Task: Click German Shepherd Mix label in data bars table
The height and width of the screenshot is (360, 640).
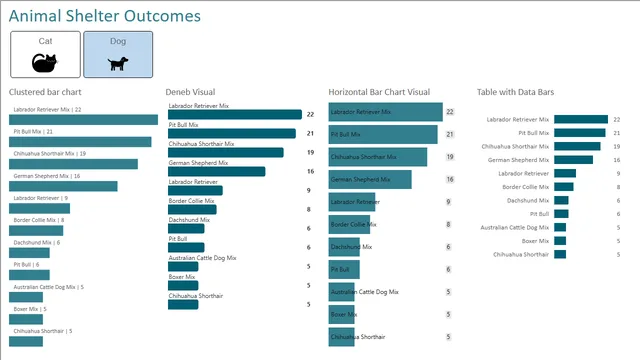Action: click(x=518, y=160)
